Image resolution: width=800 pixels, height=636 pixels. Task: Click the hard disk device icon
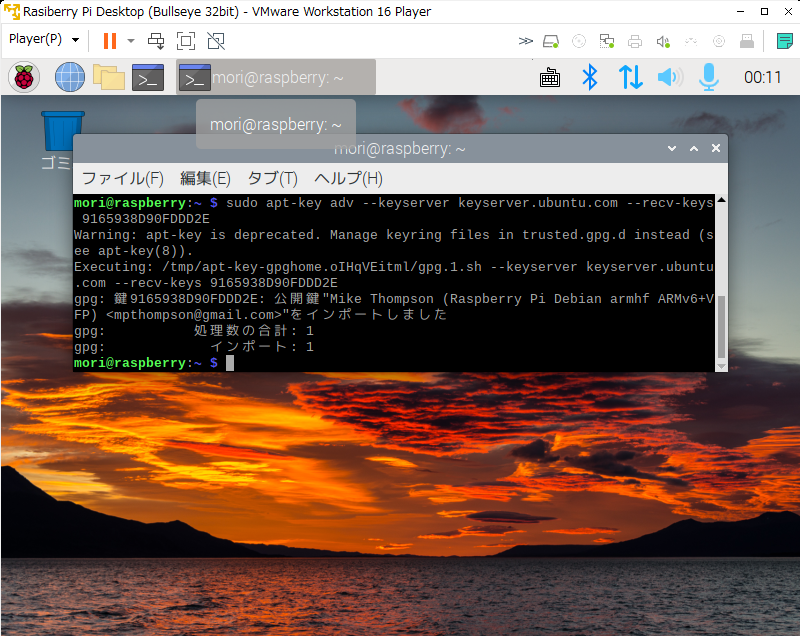(551, 41)
